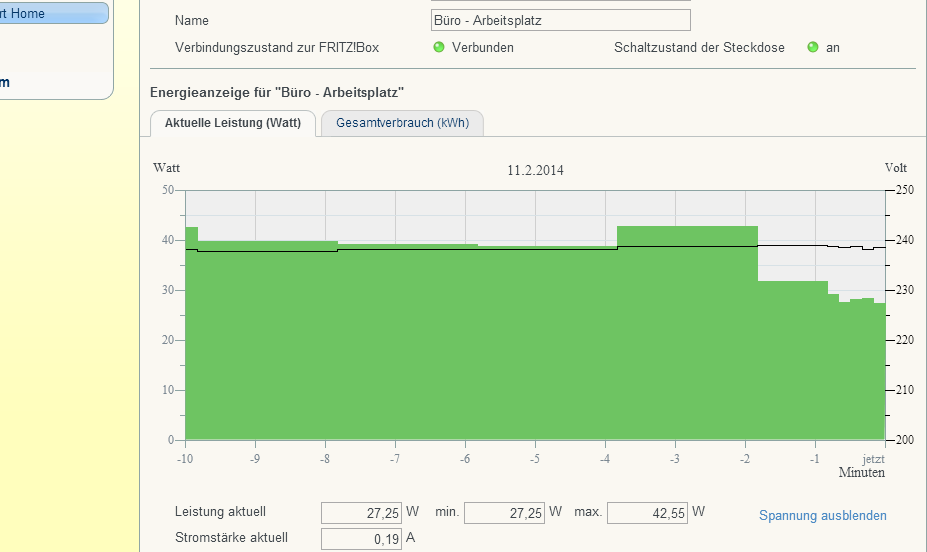Click the date 11.2.2014 above the chart
The width and height of the screenshot is (927, 552).
pyautogui.click(x=535, y=171)
